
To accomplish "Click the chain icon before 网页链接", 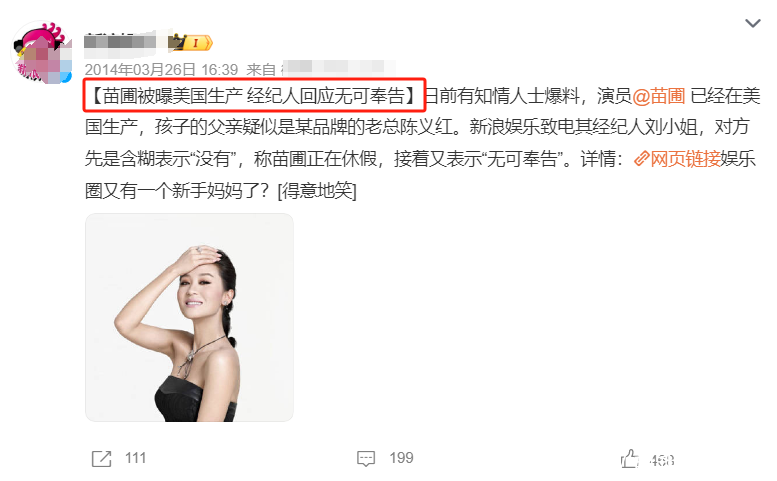I will [642, 159].
